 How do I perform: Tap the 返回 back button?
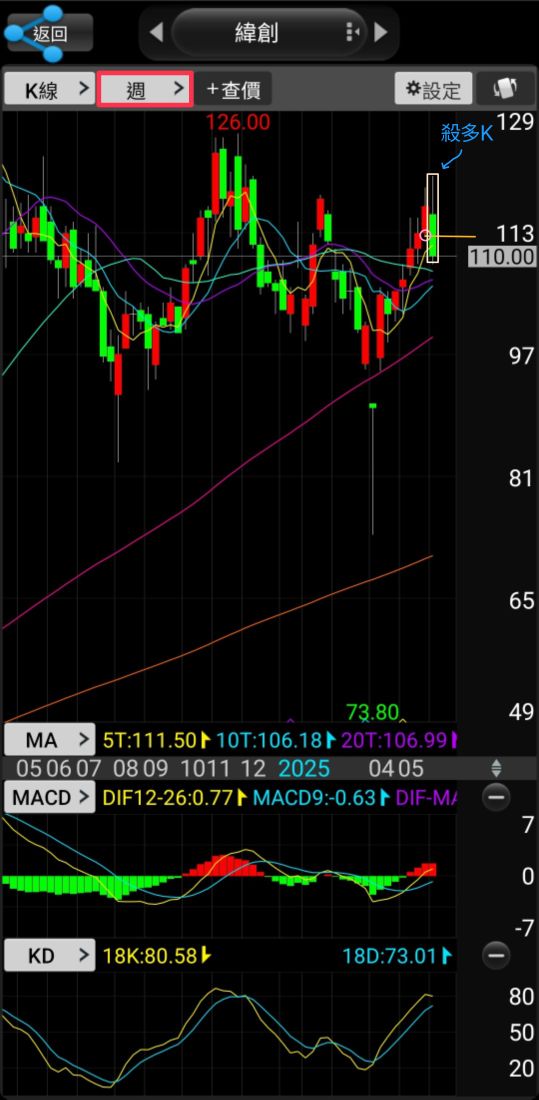[x=49, y=33]
